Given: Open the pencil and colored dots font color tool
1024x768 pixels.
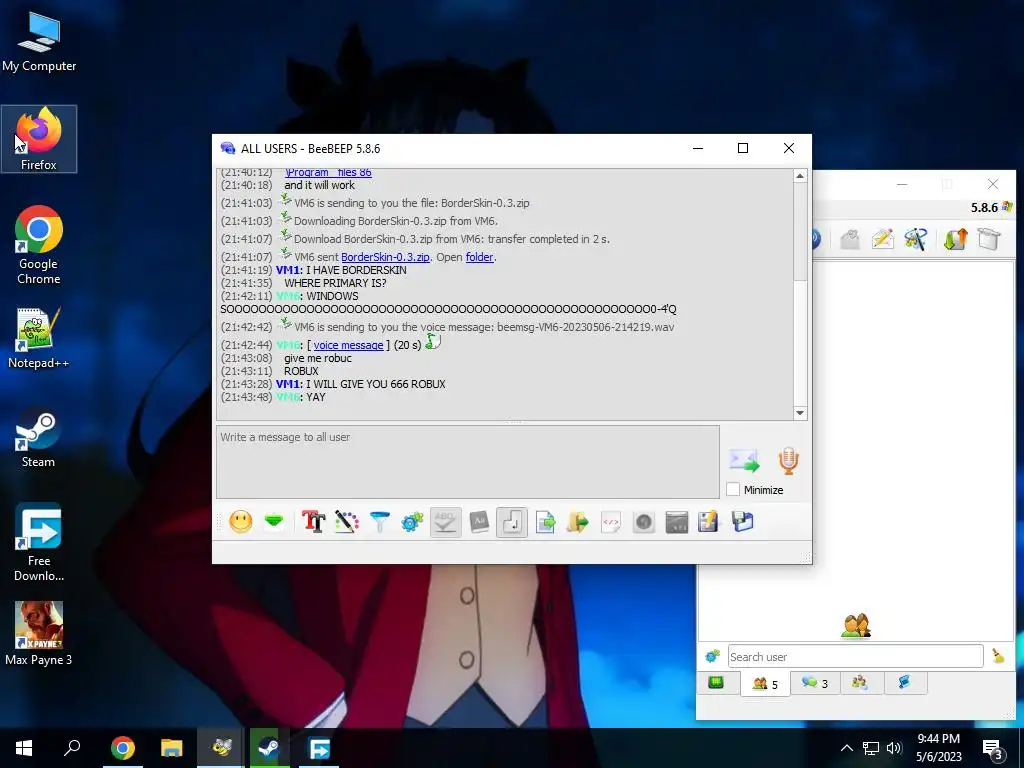Looking at the screenshot, I should pyautogui.click(x=347, y=522).
